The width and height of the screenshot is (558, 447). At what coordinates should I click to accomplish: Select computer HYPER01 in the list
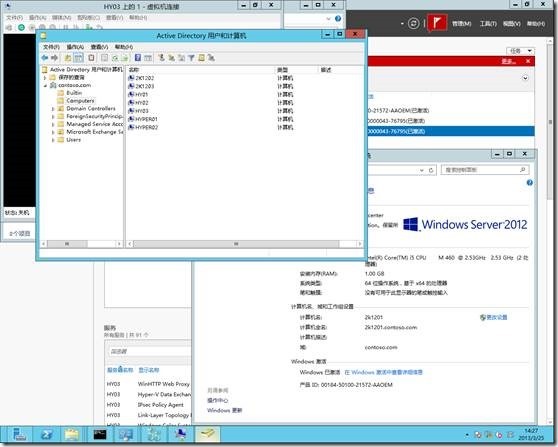(x=143, y=119)
